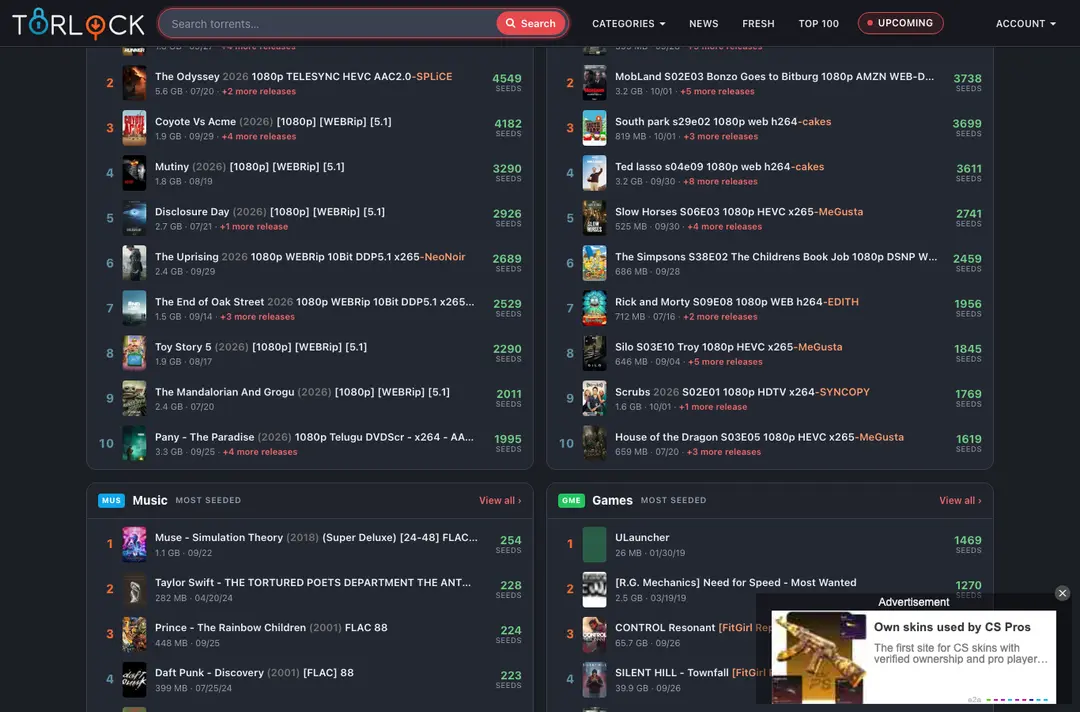Show +5 more releases under MobLand S02E03
The height and width of the screenshot is (712, 1080).
tap(716, 92)
